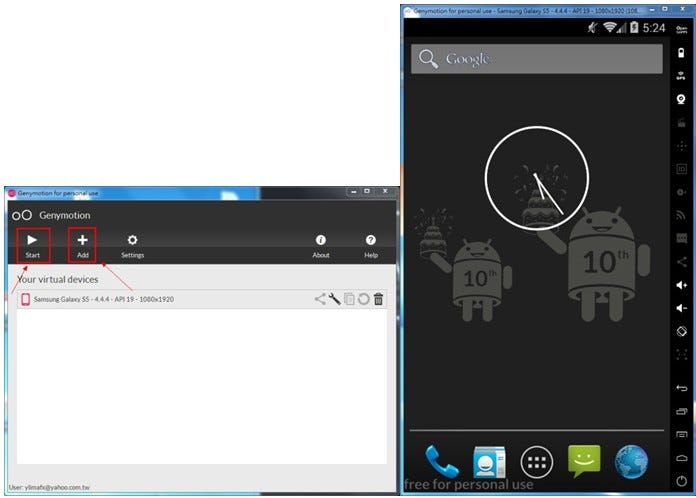Tap the Android menu button in sidebar
The height and width of the screenshot is (498, 696).
coord(681,434)
